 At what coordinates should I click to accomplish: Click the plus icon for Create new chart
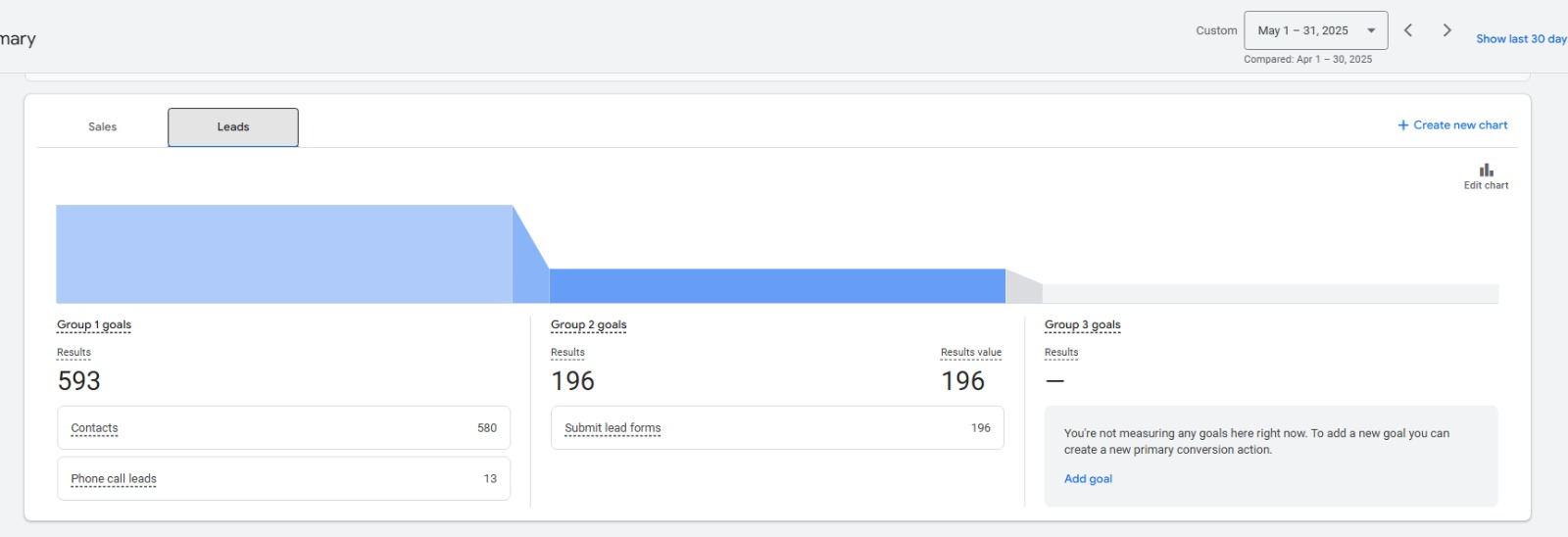pos(1403,125)
